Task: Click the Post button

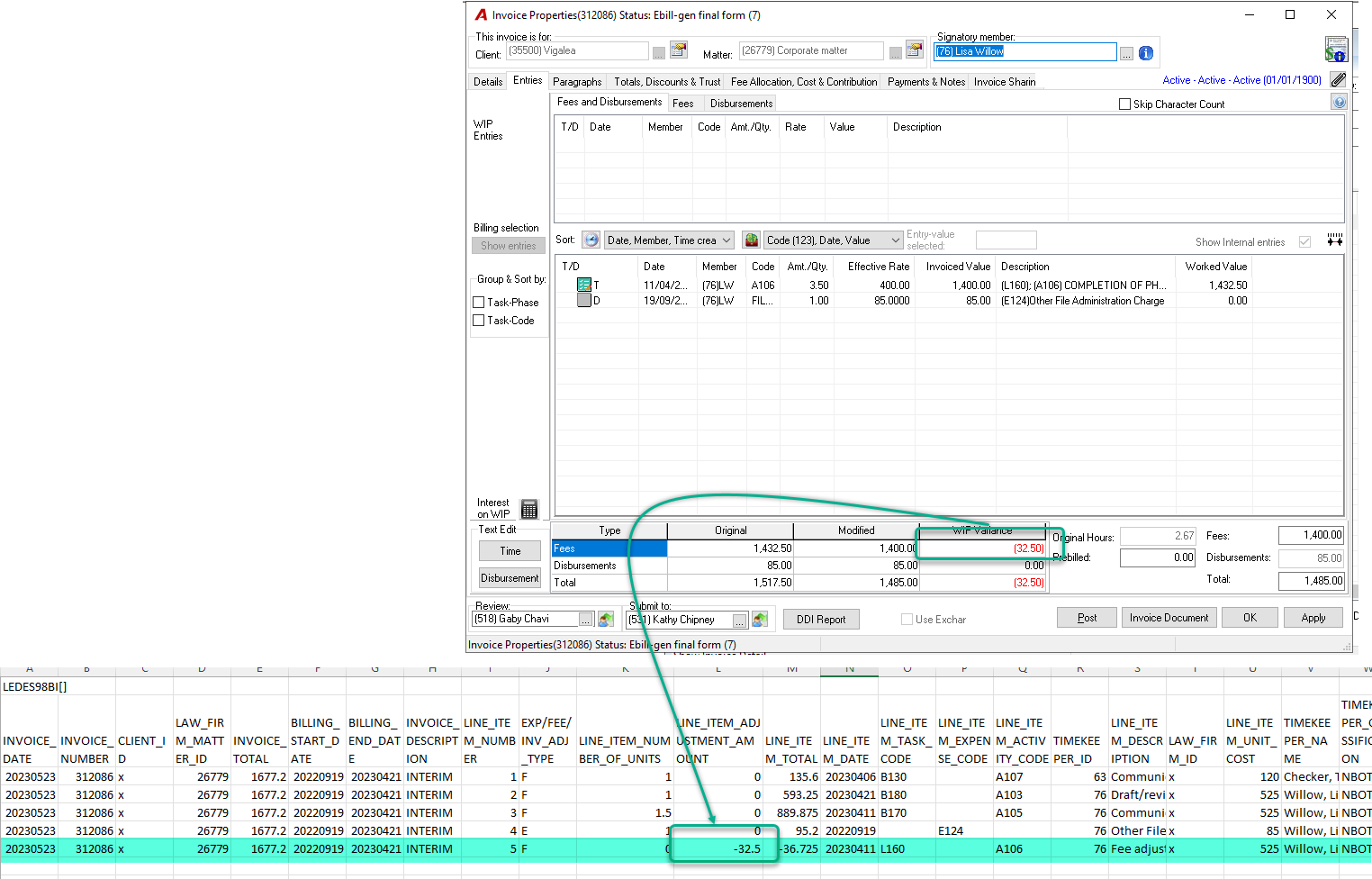Action: [x=1087, y=618]
